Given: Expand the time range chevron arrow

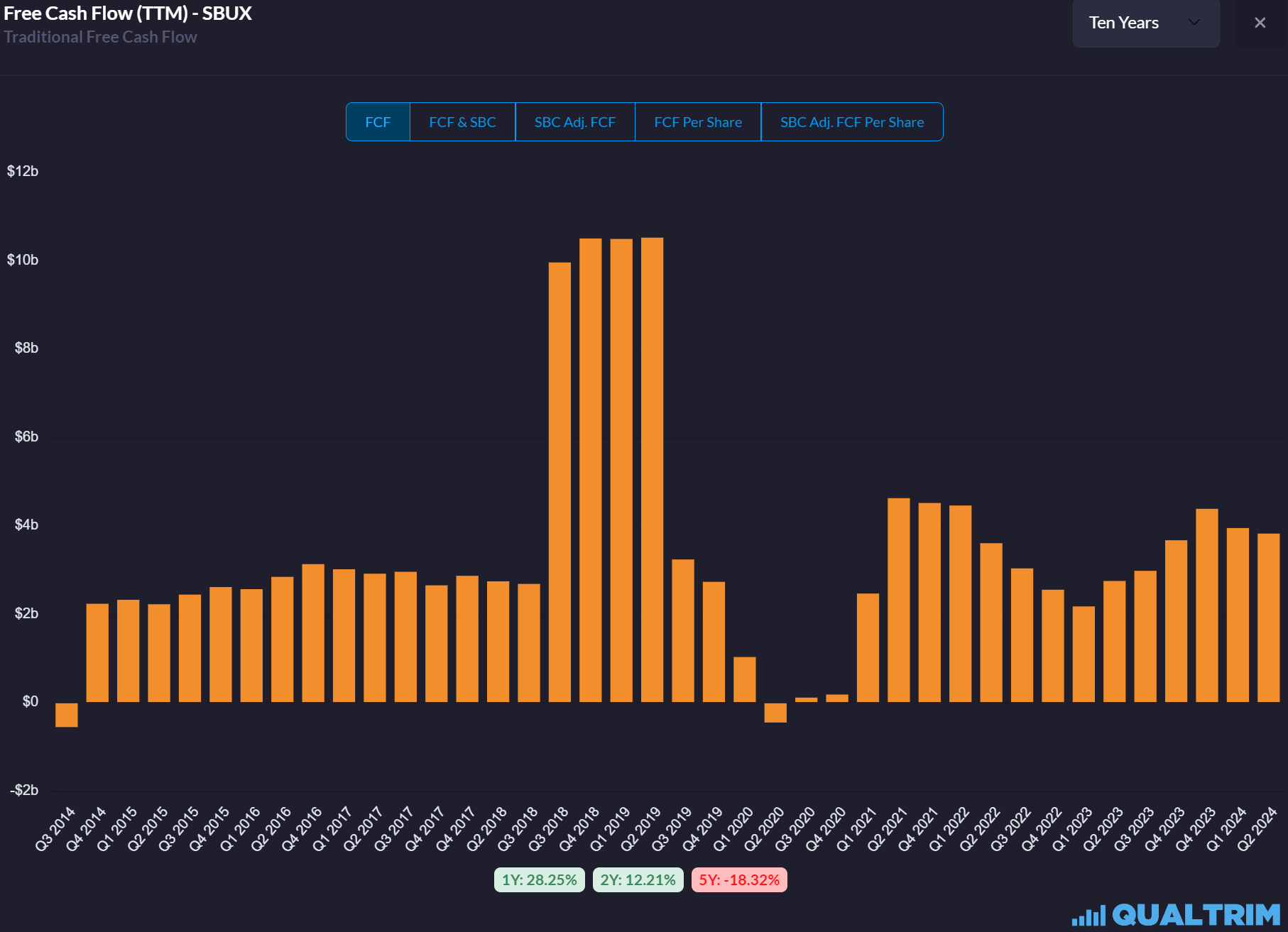Looking at the screenshot, I should 1194,23.
